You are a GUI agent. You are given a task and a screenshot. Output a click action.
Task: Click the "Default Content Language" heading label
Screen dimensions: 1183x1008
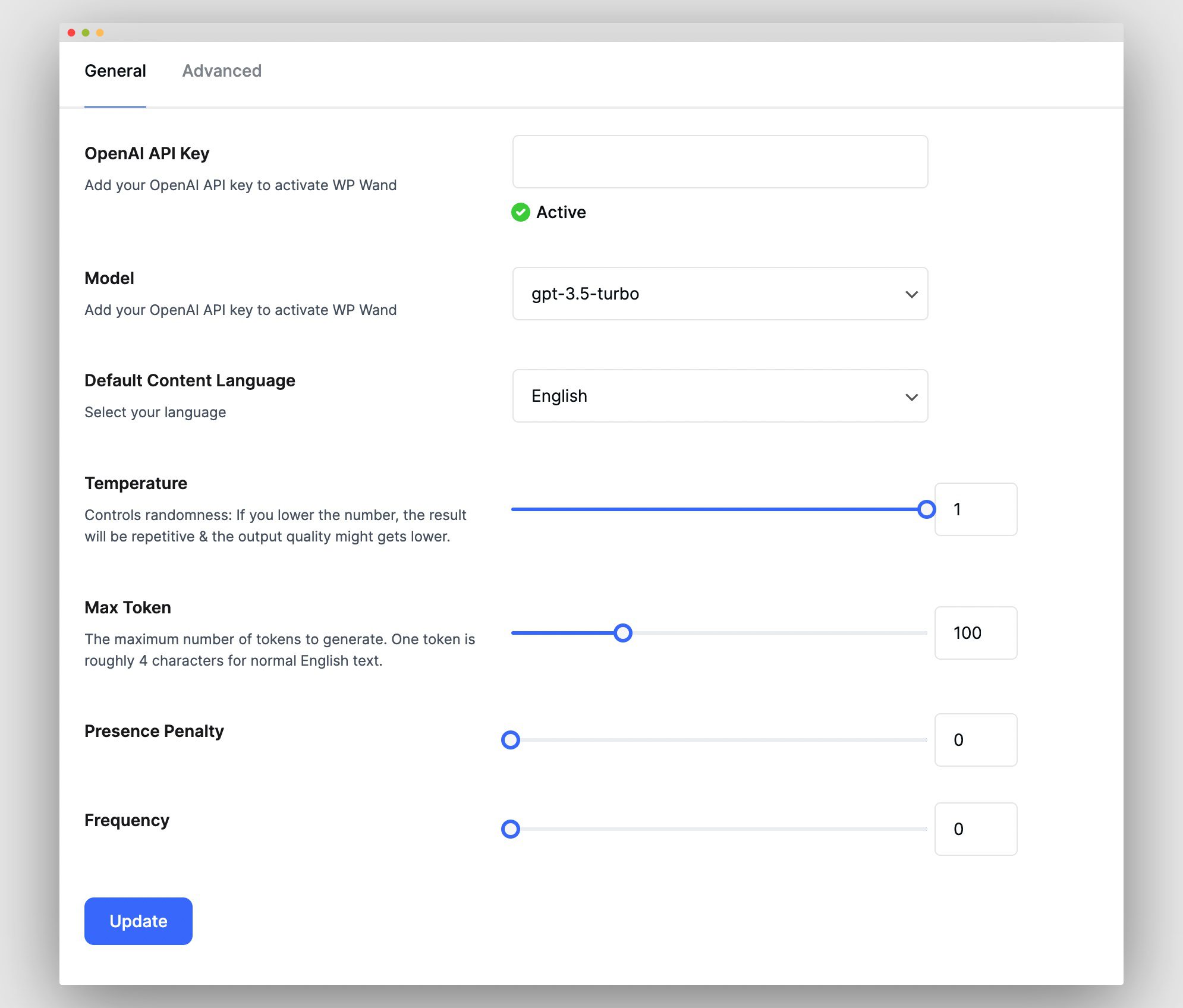coord(190,380)
